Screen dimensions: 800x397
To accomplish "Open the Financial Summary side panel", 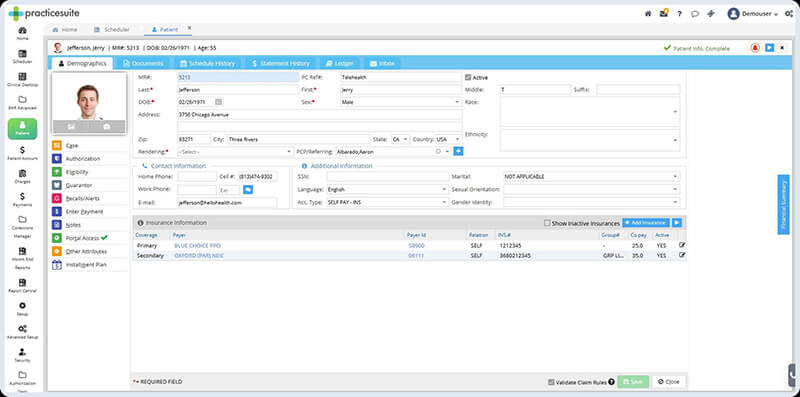I will 783,204.
